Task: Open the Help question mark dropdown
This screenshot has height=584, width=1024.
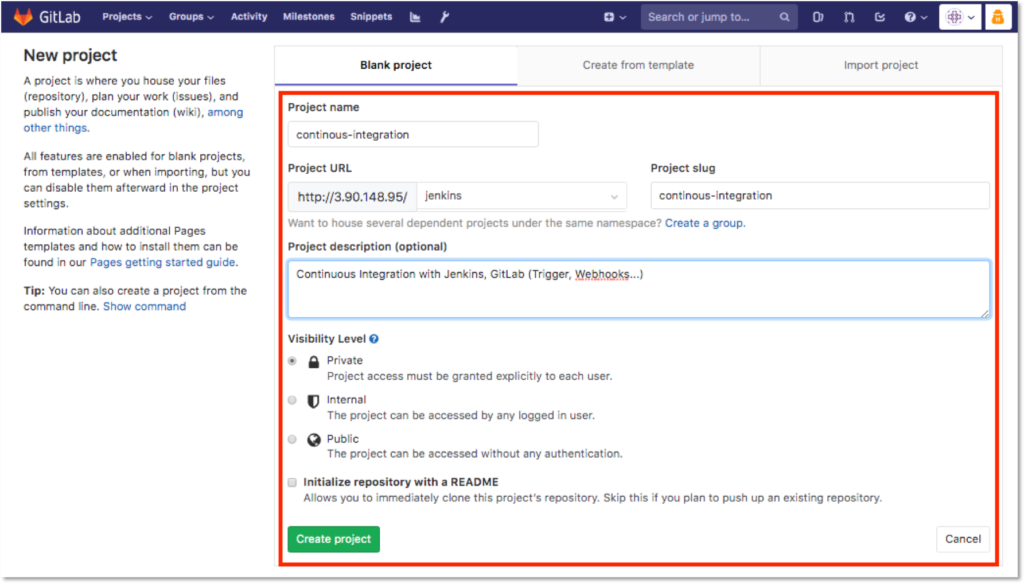Action: (x=916, y=18)
